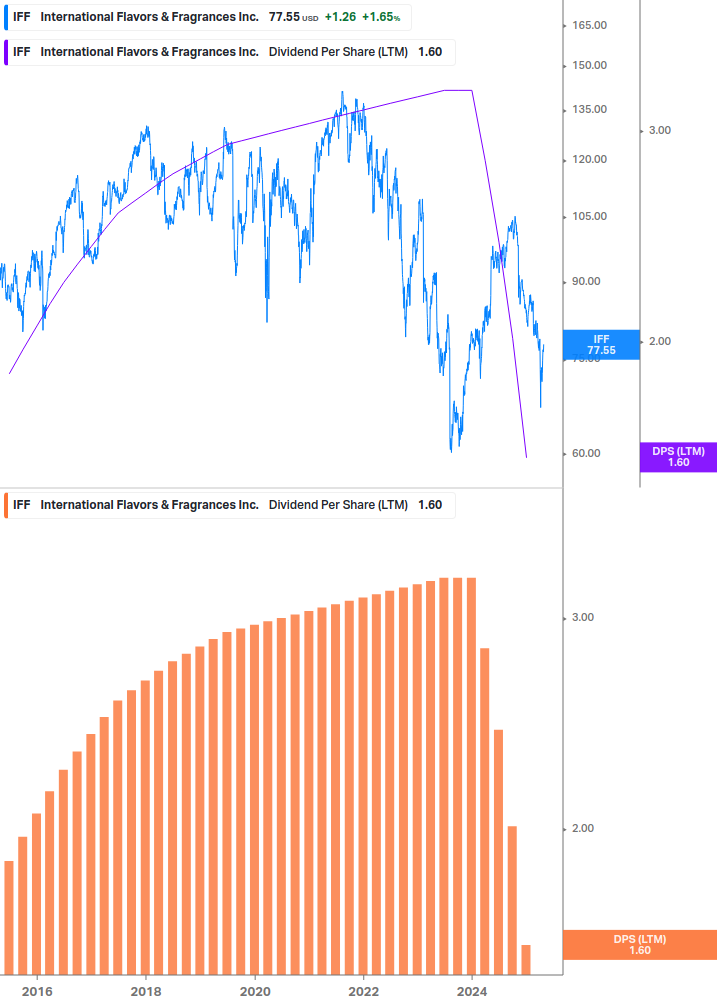Click the orange DPS (LTM) 1.60 axis label
Image resolution: width=717 pixels, height=1005 pixels.
639,945
